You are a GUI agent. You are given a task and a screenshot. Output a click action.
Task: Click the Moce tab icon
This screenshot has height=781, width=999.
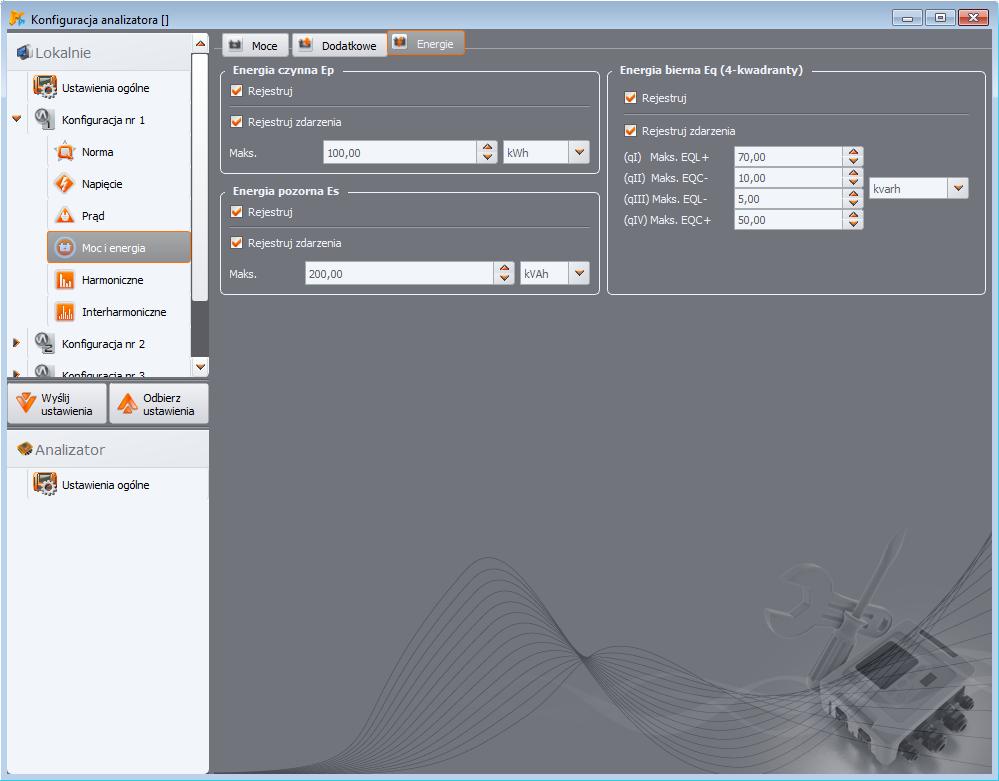(x=236, y=45)
